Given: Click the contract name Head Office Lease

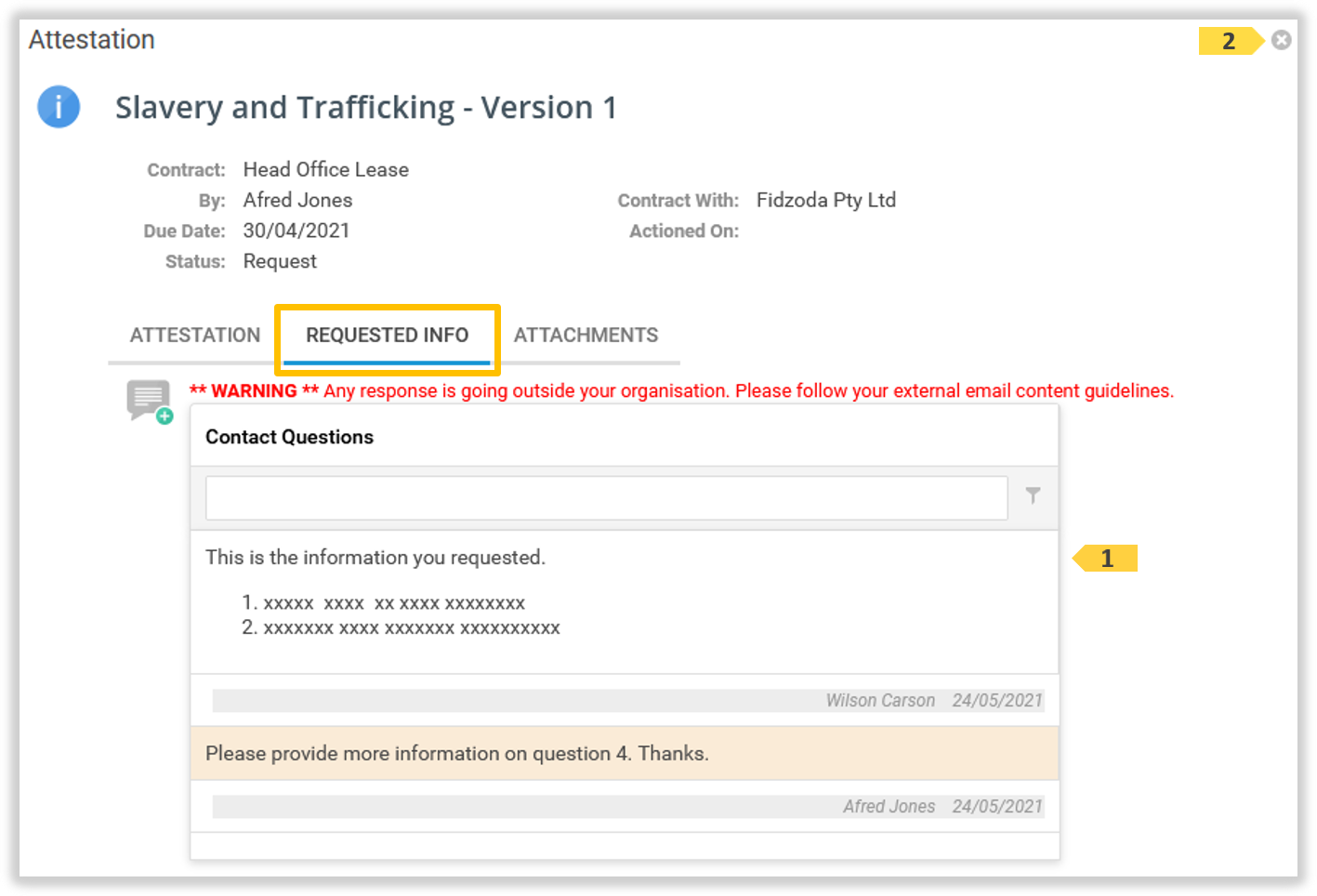Looking at the screenshot, I should (326, 169).
